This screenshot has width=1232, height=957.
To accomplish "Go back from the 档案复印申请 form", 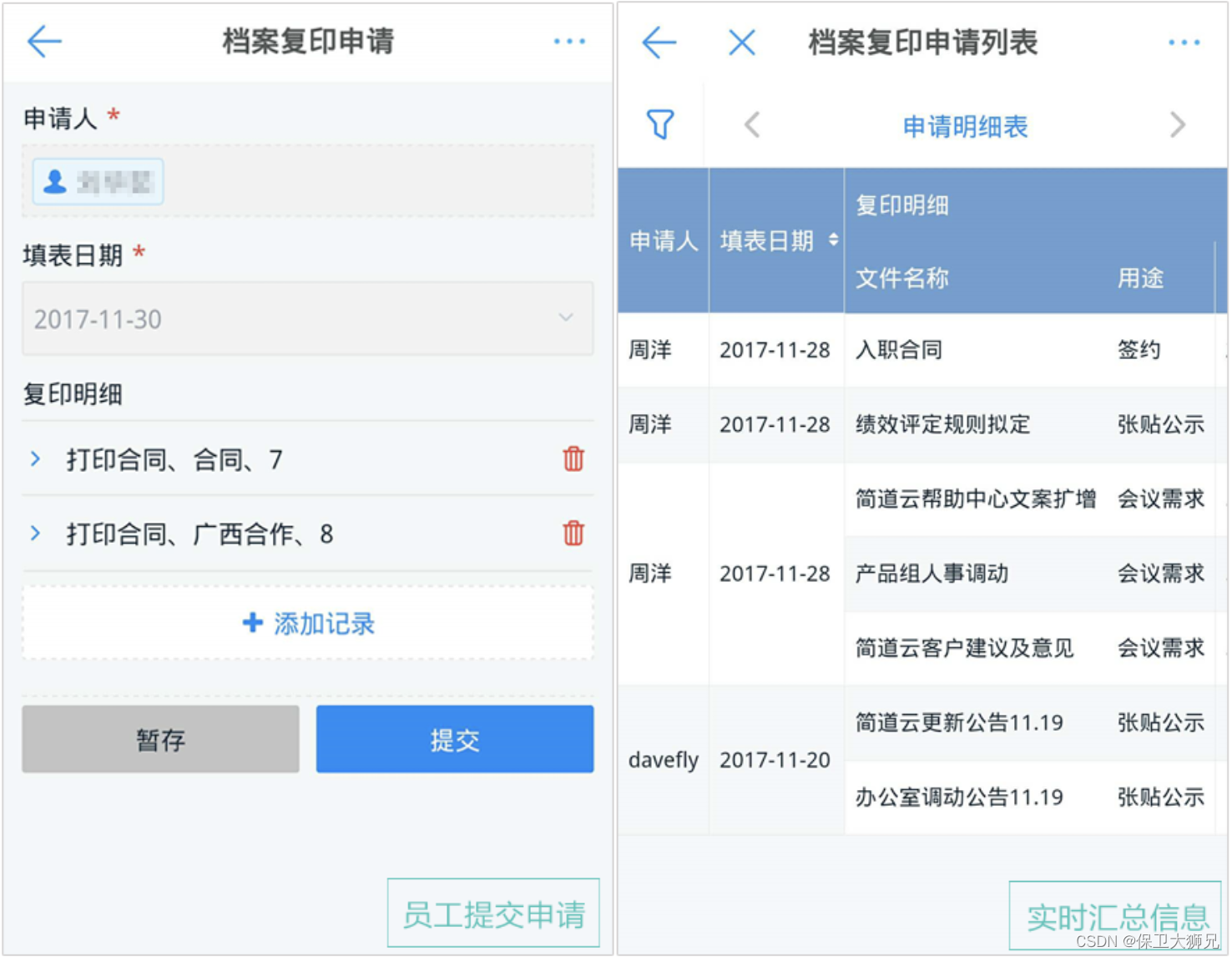I will pos(45,40).
